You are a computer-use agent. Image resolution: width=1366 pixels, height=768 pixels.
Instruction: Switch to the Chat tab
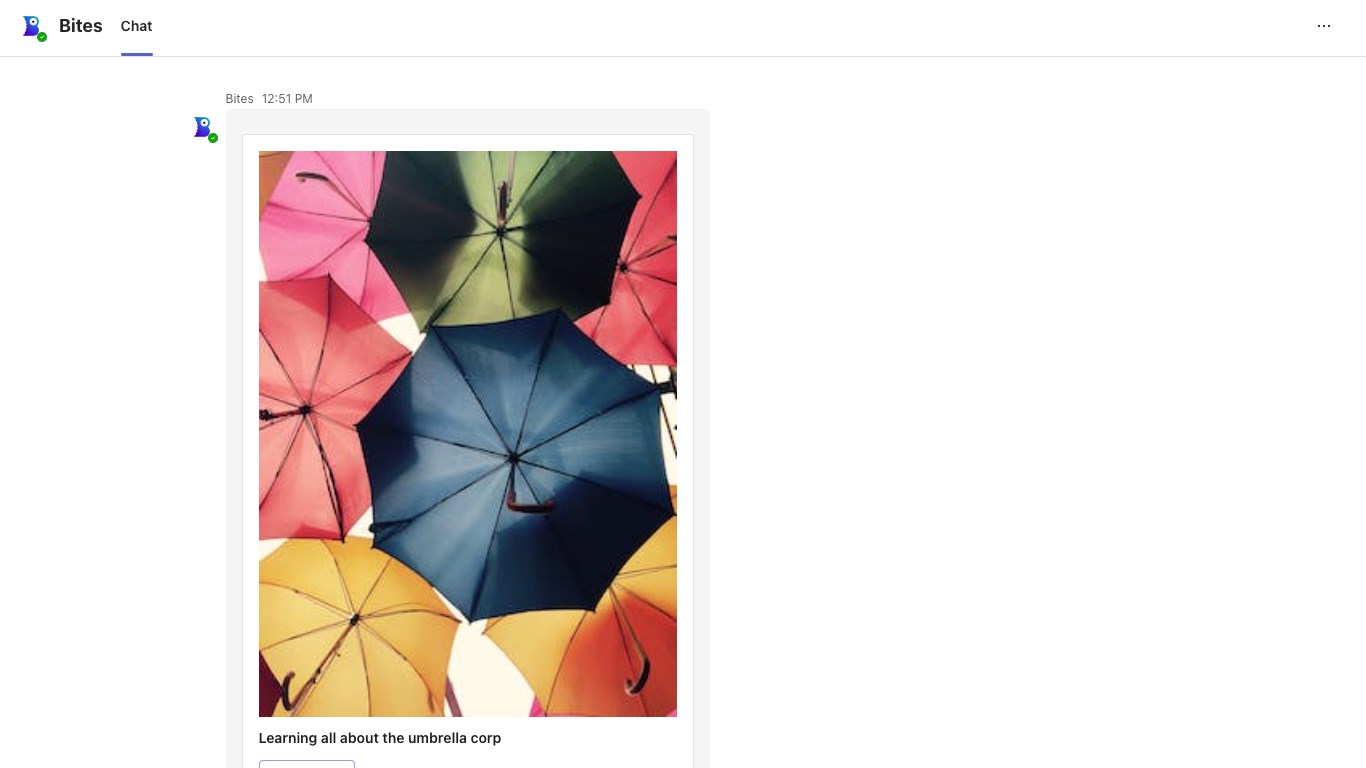tap(136, 26)
